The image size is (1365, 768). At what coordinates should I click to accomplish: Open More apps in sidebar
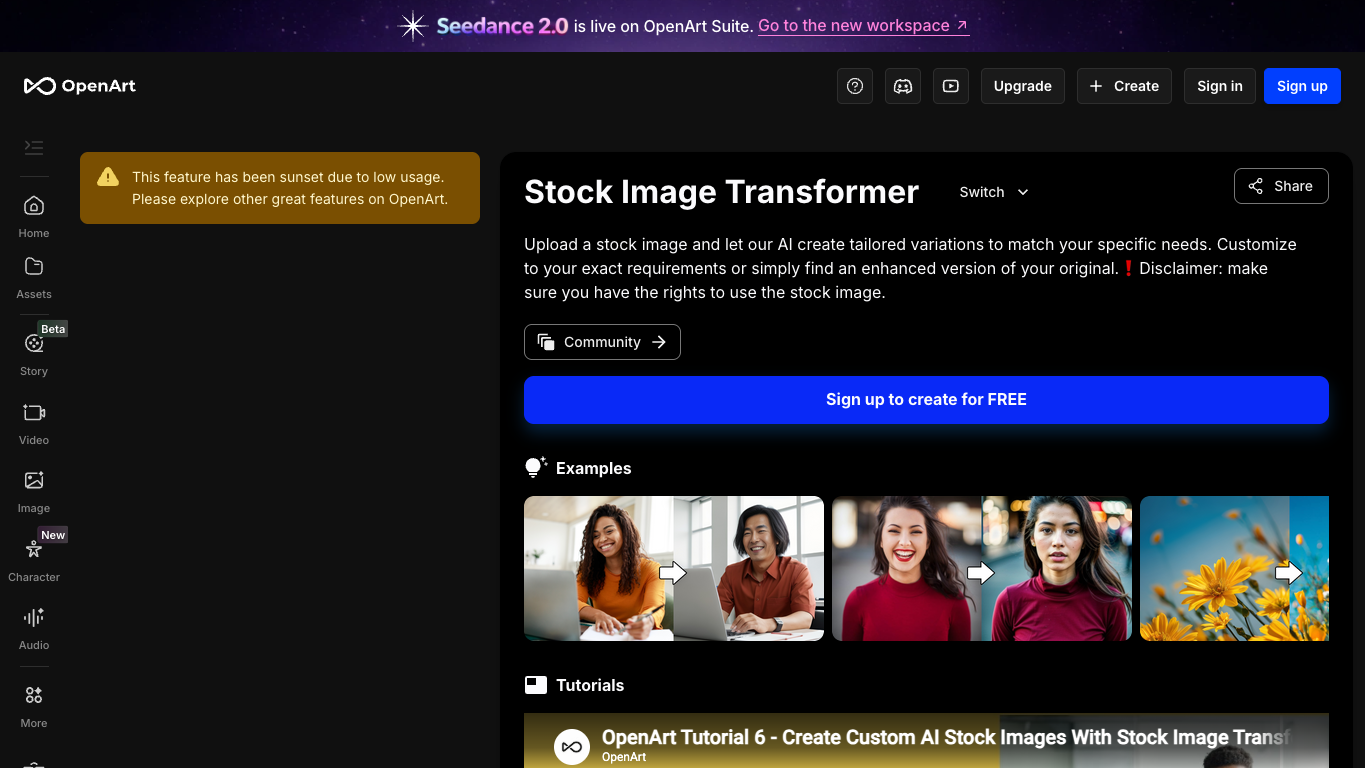(x=34, y=706)
